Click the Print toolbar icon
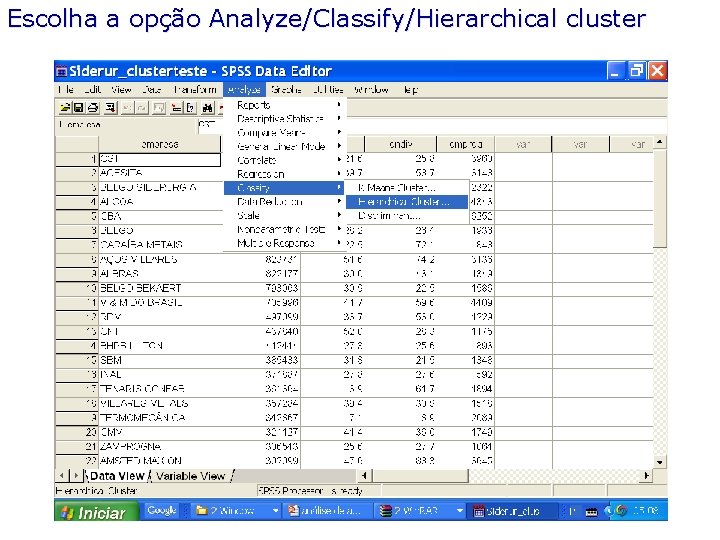The height and width of the screenshot is (540, 720). coord(92,107)
